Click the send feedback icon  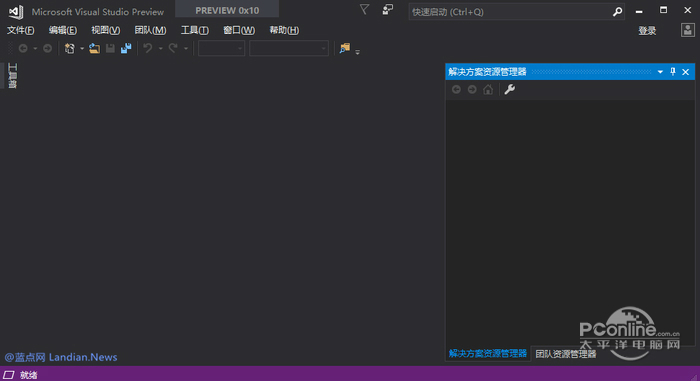point(388,9)
